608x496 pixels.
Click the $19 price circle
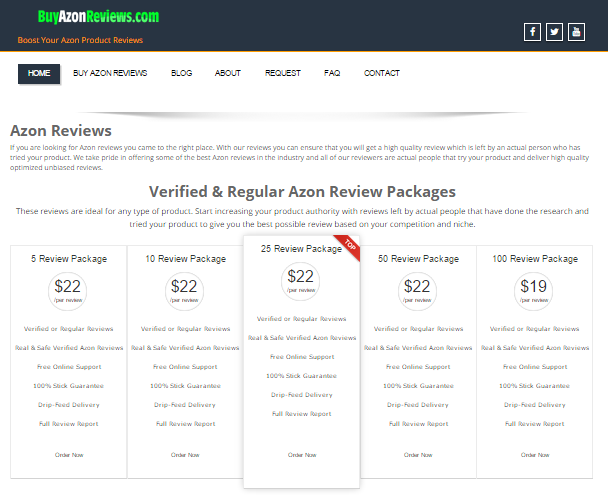tap(535, 289)
